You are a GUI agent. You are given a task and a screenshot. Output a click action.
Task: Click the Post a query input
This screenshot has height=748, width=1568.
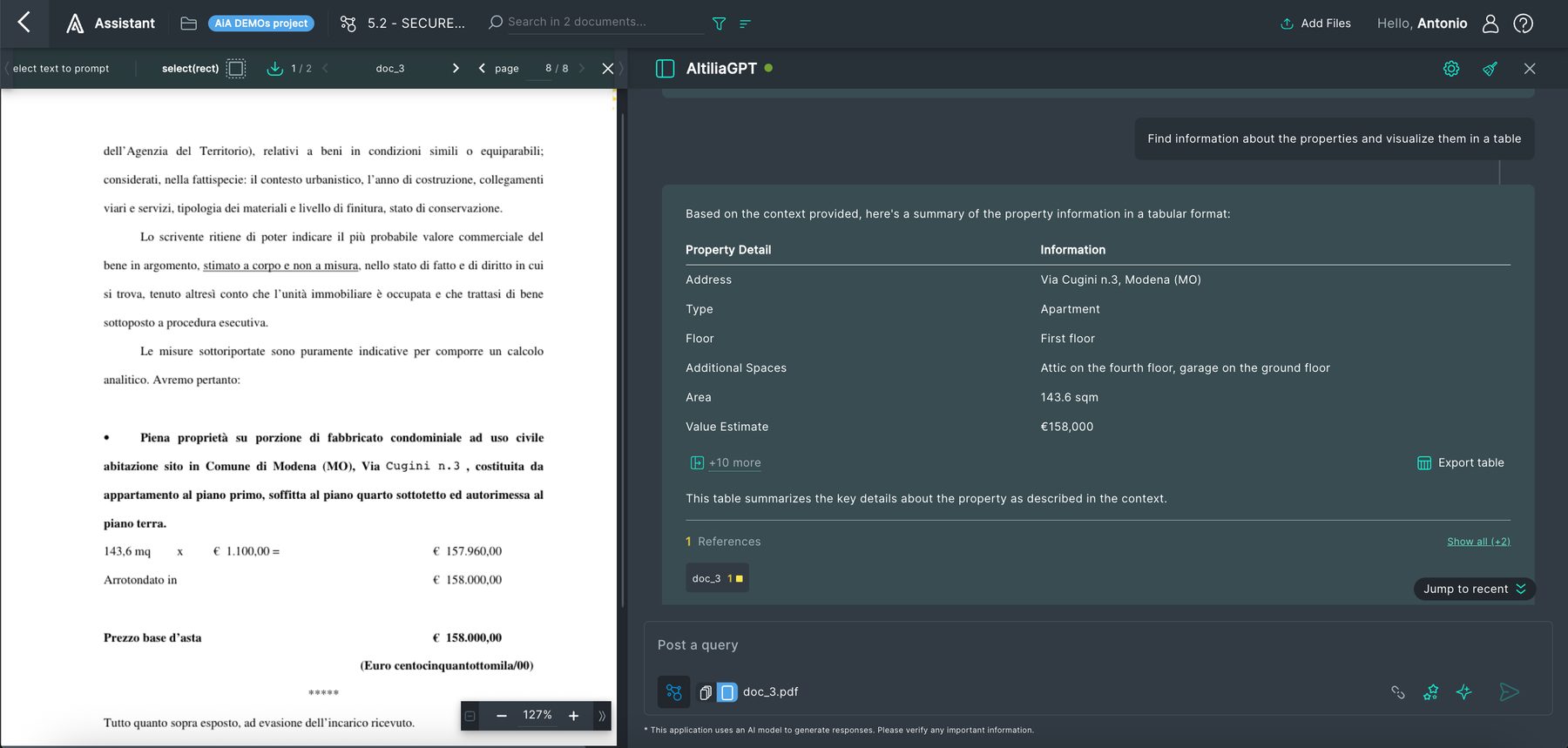(x=1098, y=645)
